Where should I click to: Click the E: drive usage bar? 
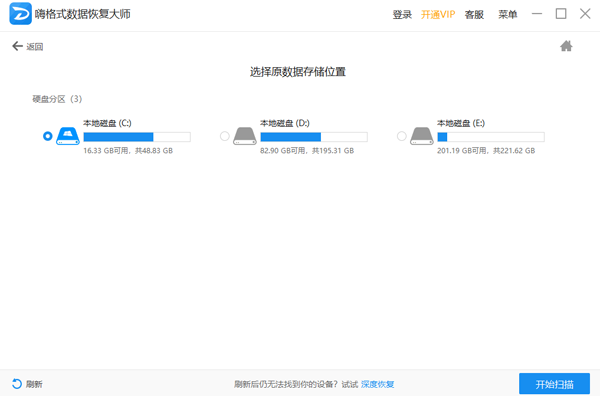point(491,137)
